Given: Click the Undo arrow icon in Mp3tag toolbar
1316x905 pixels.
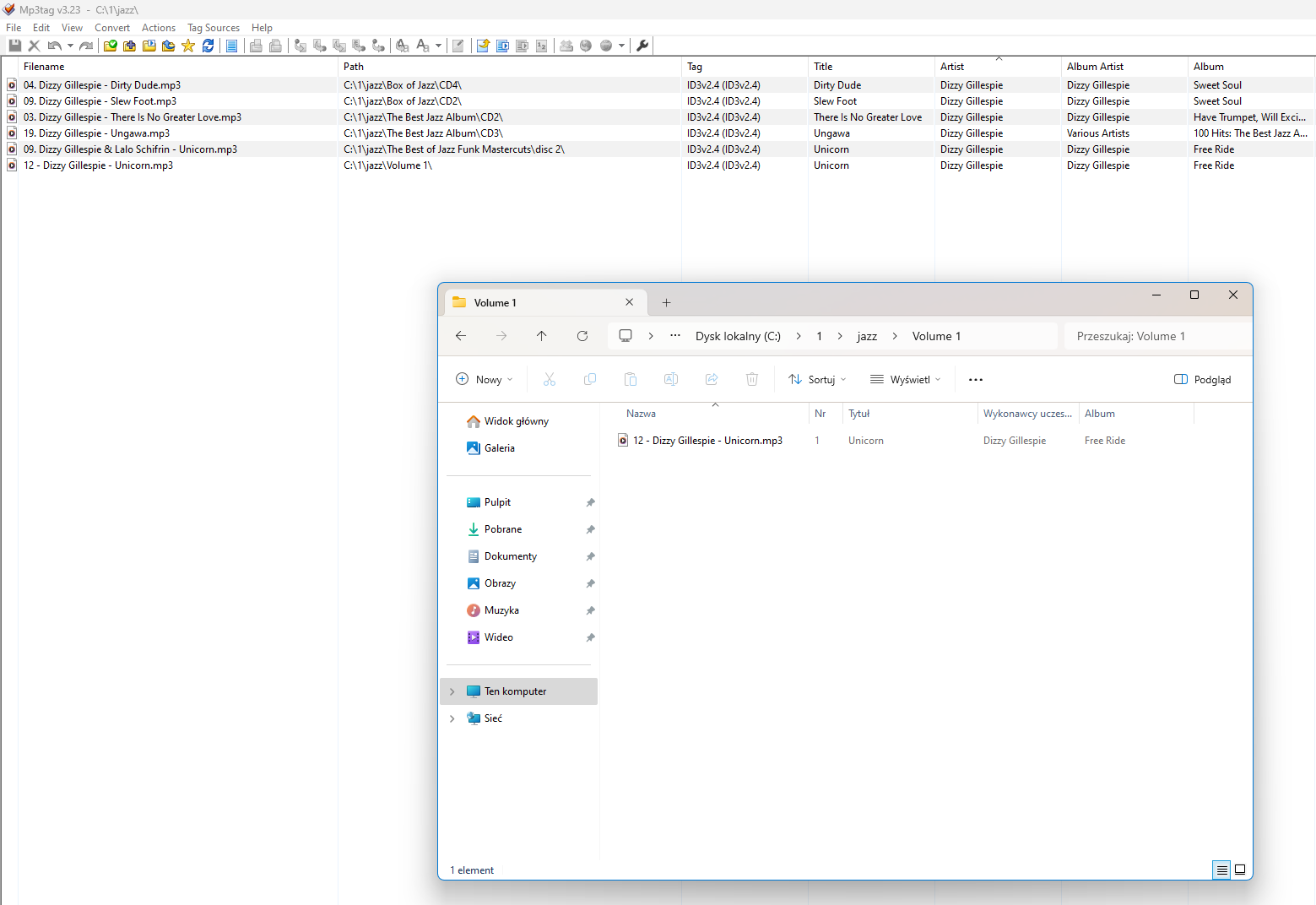Looking at the screenshot, I should (55, 46).
